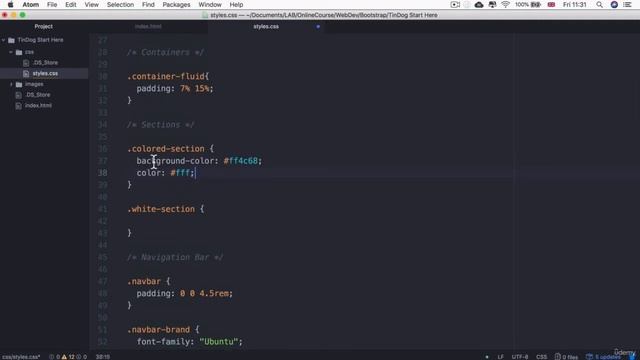Select the Project panel header
The width and height of the screenshot is (640, 360).
pyautogui.click(x=44, y=27)
